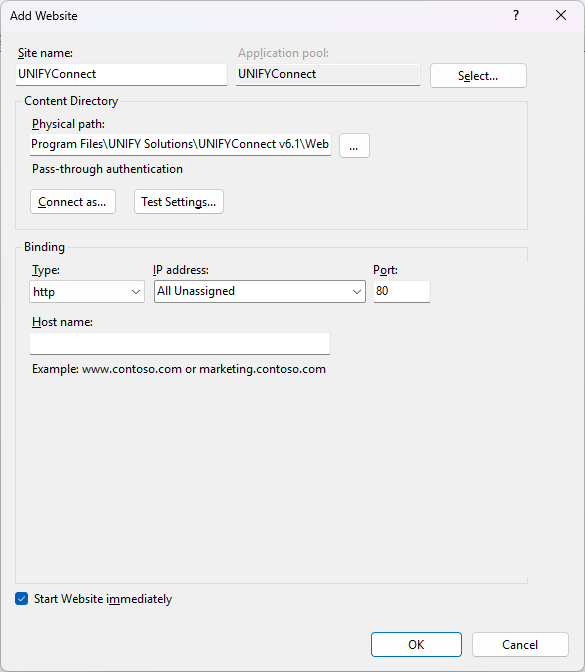Click the Select... application pool button
This screenshot has height=672, width=585.
pyautogui.click(x=478, y=76)
